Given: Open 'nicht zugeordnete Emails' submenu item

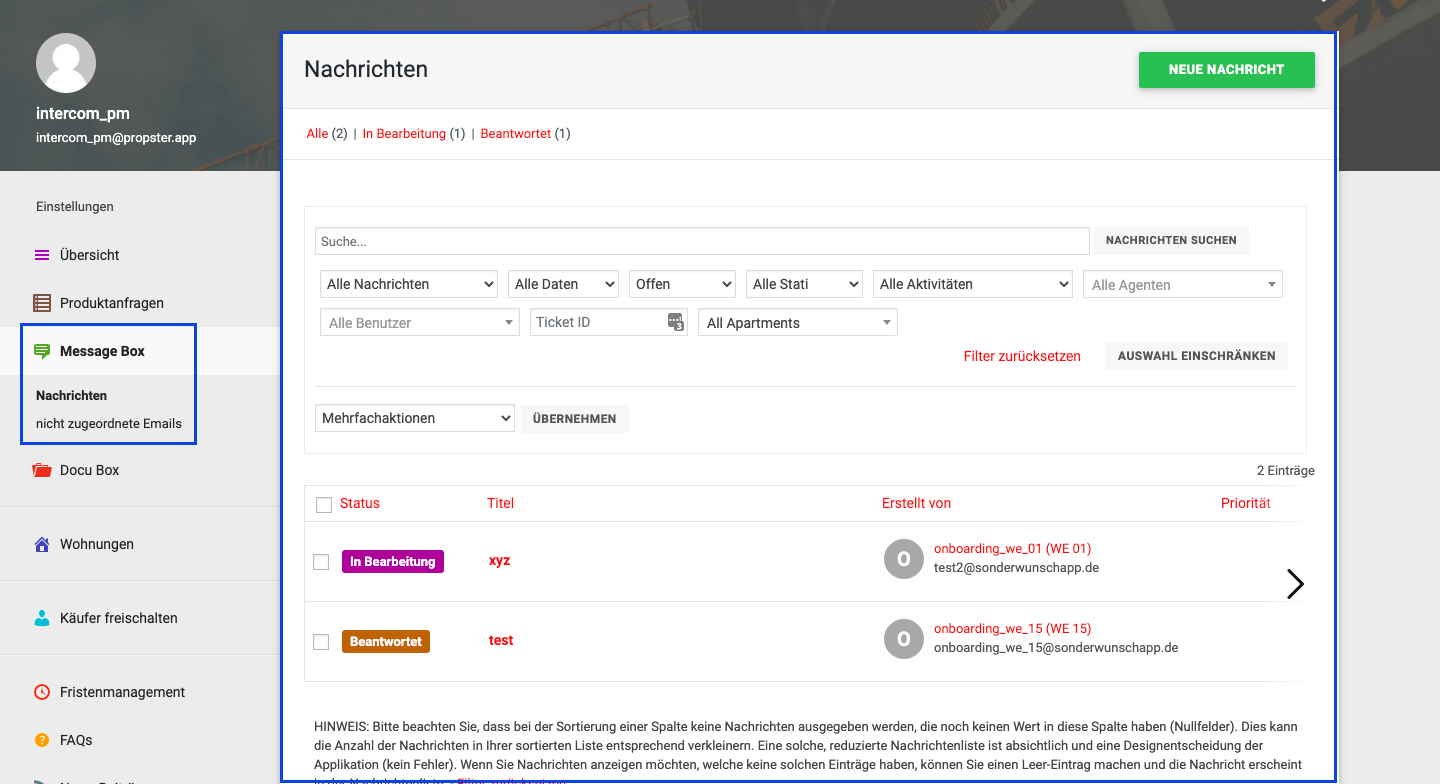Looking at the screenshot, I should pos(109,423).
